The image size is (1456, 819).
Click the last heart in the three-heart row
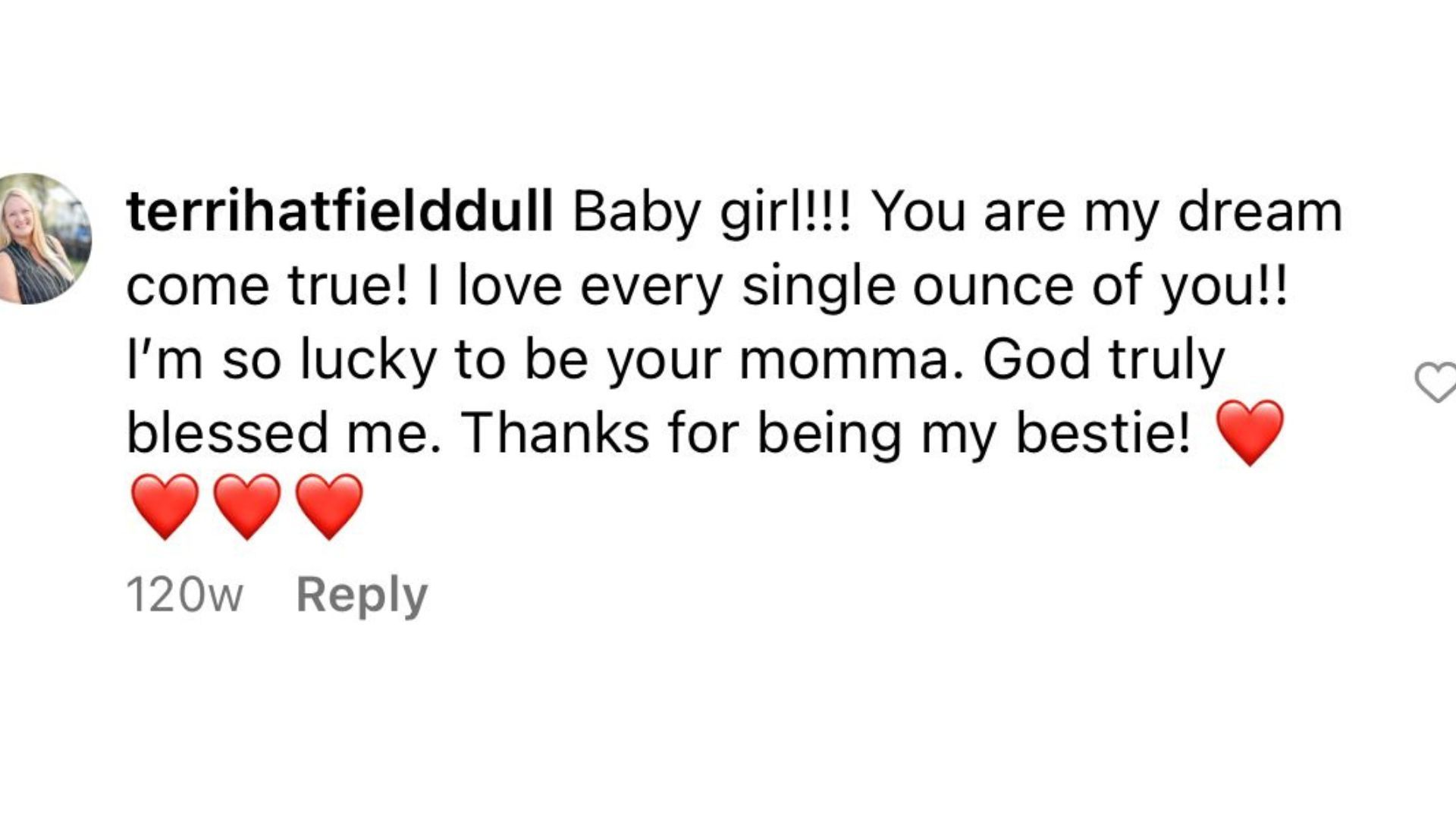pyautogui.click(x=329, y=506)
